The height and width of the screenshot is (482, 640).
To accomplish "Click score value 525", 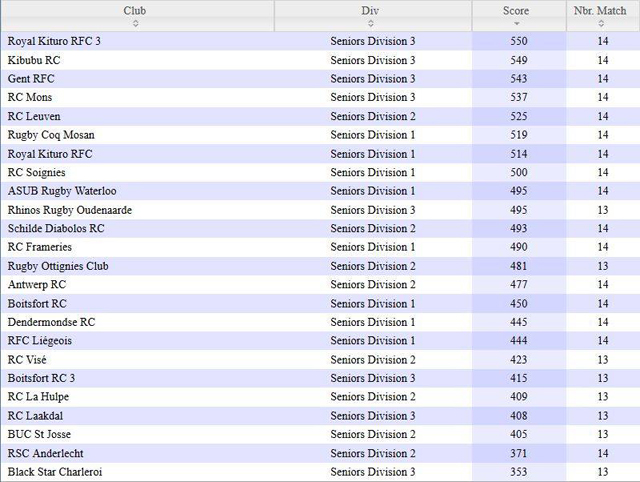I will (x=519, y=116).
